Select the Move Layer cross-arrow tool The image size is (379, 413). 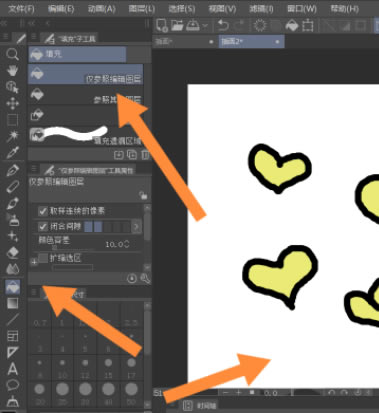12,103
